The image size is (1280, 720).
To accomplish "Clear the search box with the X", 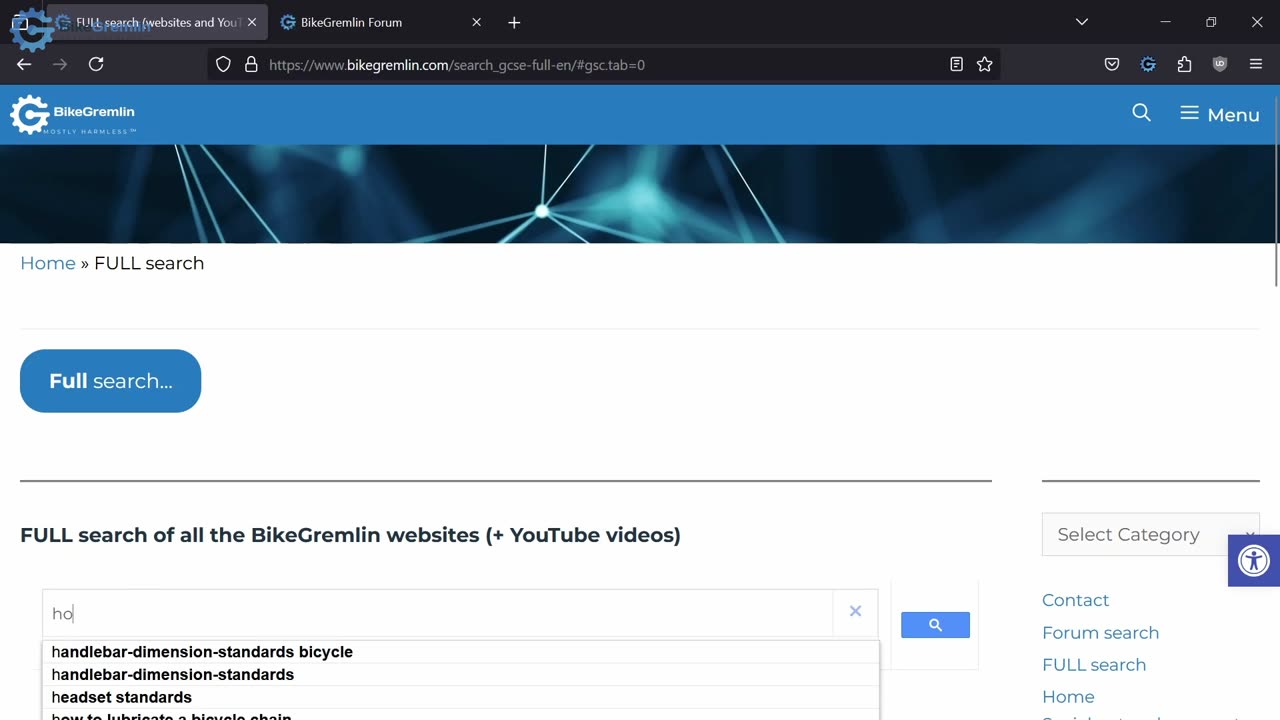I will coord(855,611).
